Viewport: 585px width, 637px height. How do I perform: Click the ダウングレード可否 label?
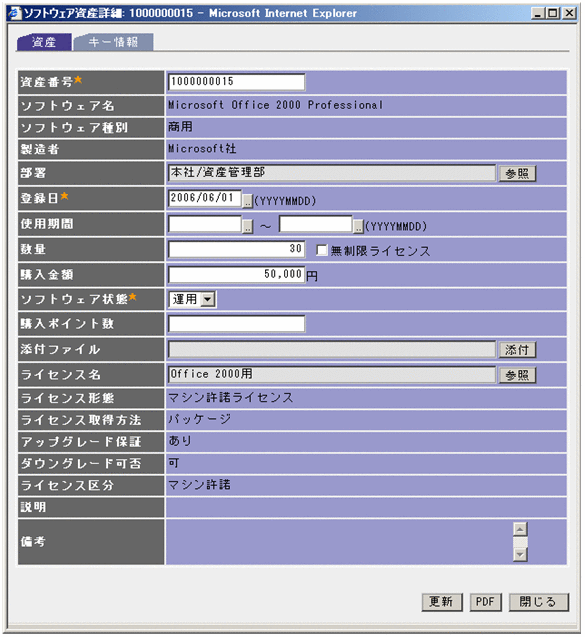[x=81, y=464]
